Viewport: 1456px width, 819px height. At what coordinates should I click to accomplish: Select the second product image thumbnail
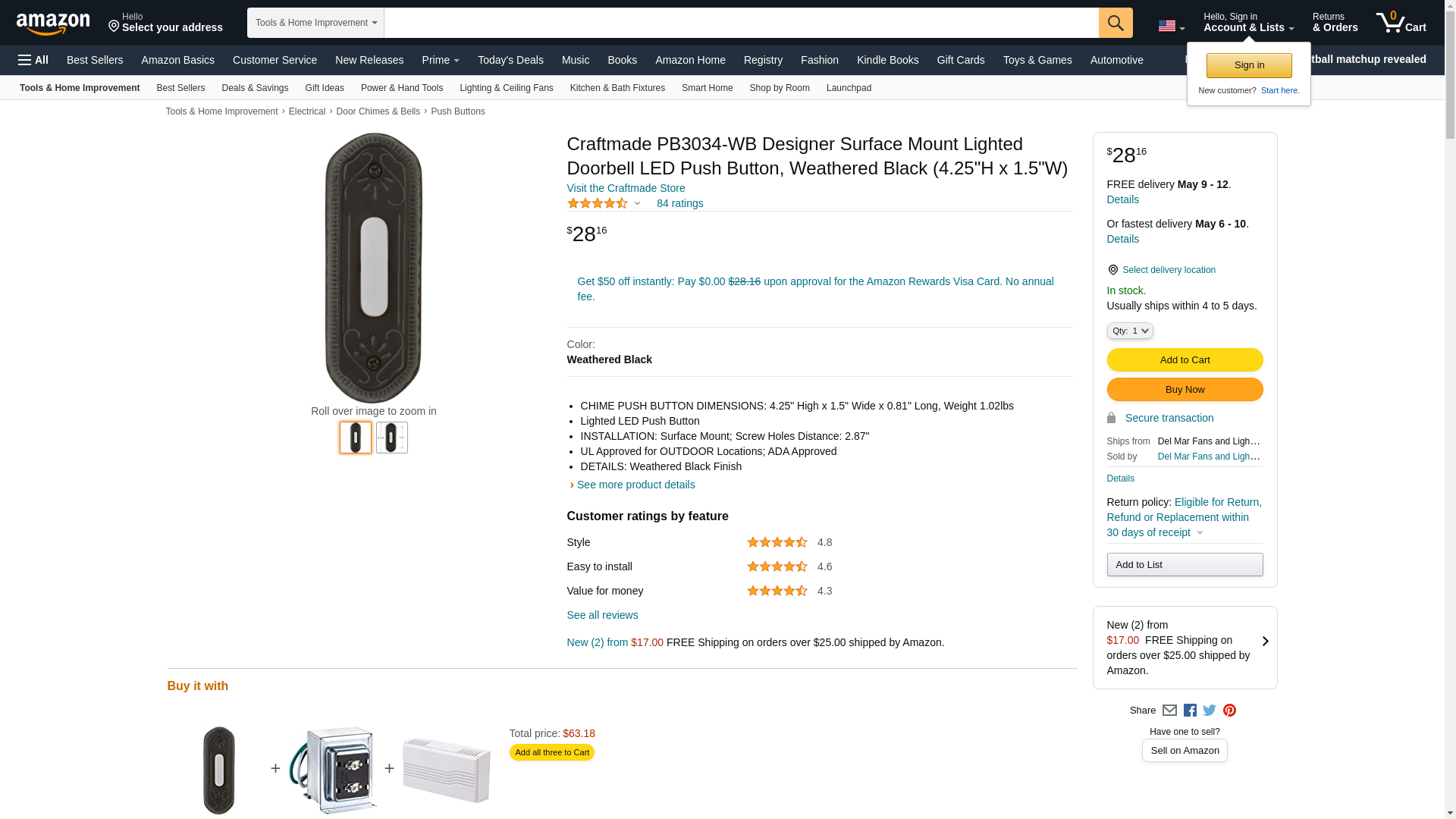point(392,438)
